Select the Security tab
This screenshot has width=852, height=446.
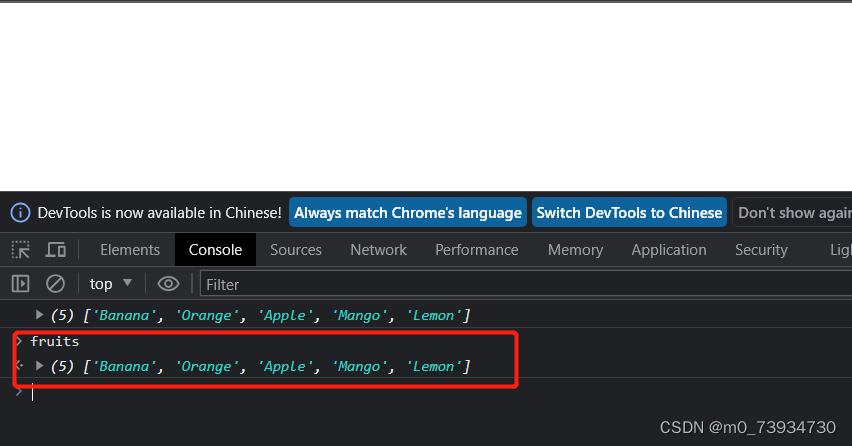[761, 250]
